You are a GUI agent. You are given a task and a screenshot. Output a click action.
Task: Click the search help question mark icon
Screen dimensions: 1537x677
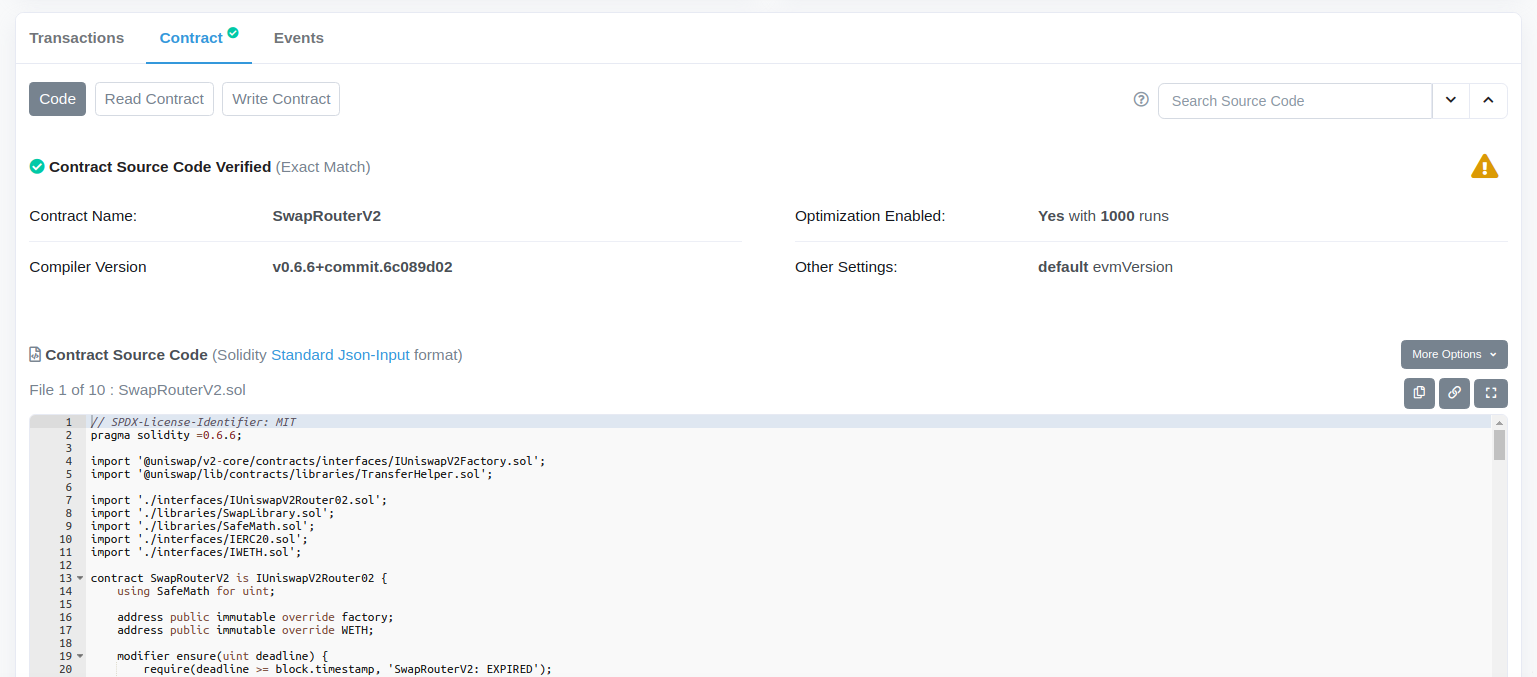(1141, 100)
